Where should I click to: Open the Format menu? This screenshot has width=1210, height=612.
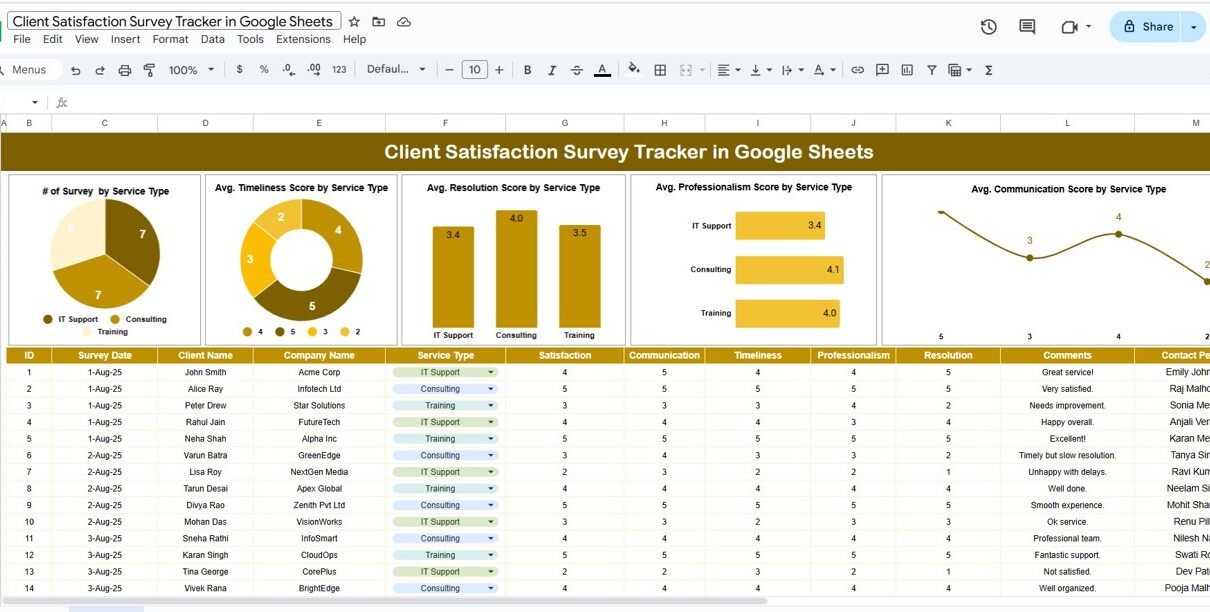(x=170, y=39)
